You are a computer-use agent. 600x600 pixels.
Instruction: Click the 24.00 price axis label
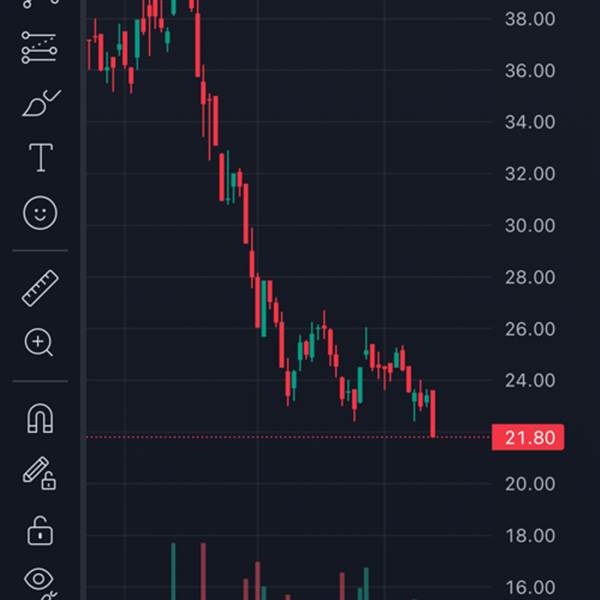(x=530, y=380)
